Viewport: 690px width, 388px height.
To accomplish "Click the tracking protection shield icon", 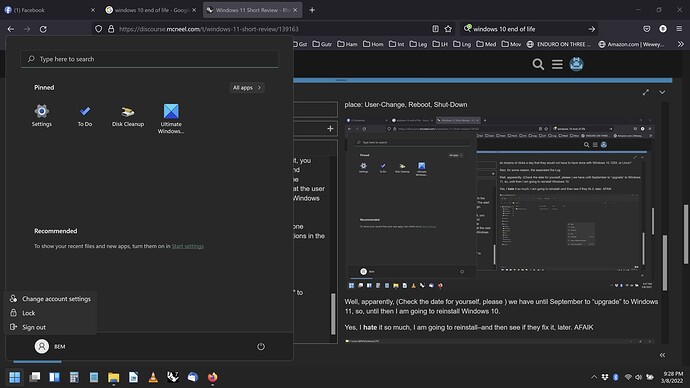I will pyautogui.click(x=99, y=29).
